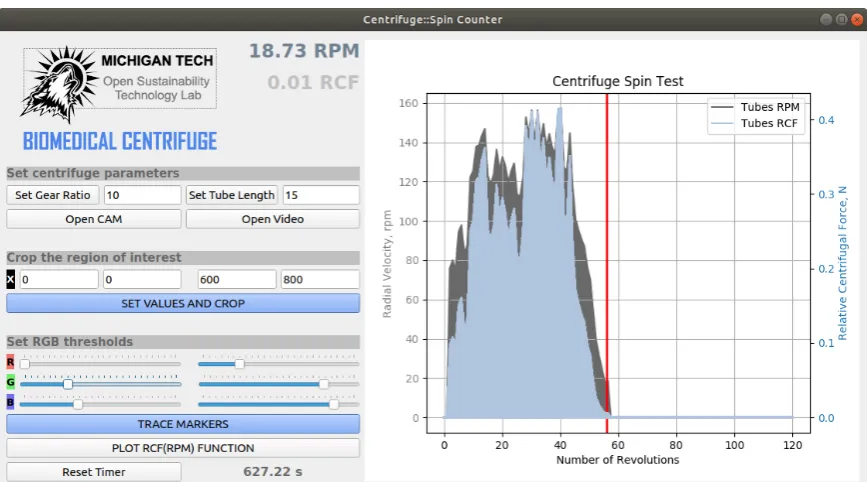867x482 pixels.
Task: Click the BIOMEDICAL CENTRIFUGE heading
Action: tap(119, 142)
